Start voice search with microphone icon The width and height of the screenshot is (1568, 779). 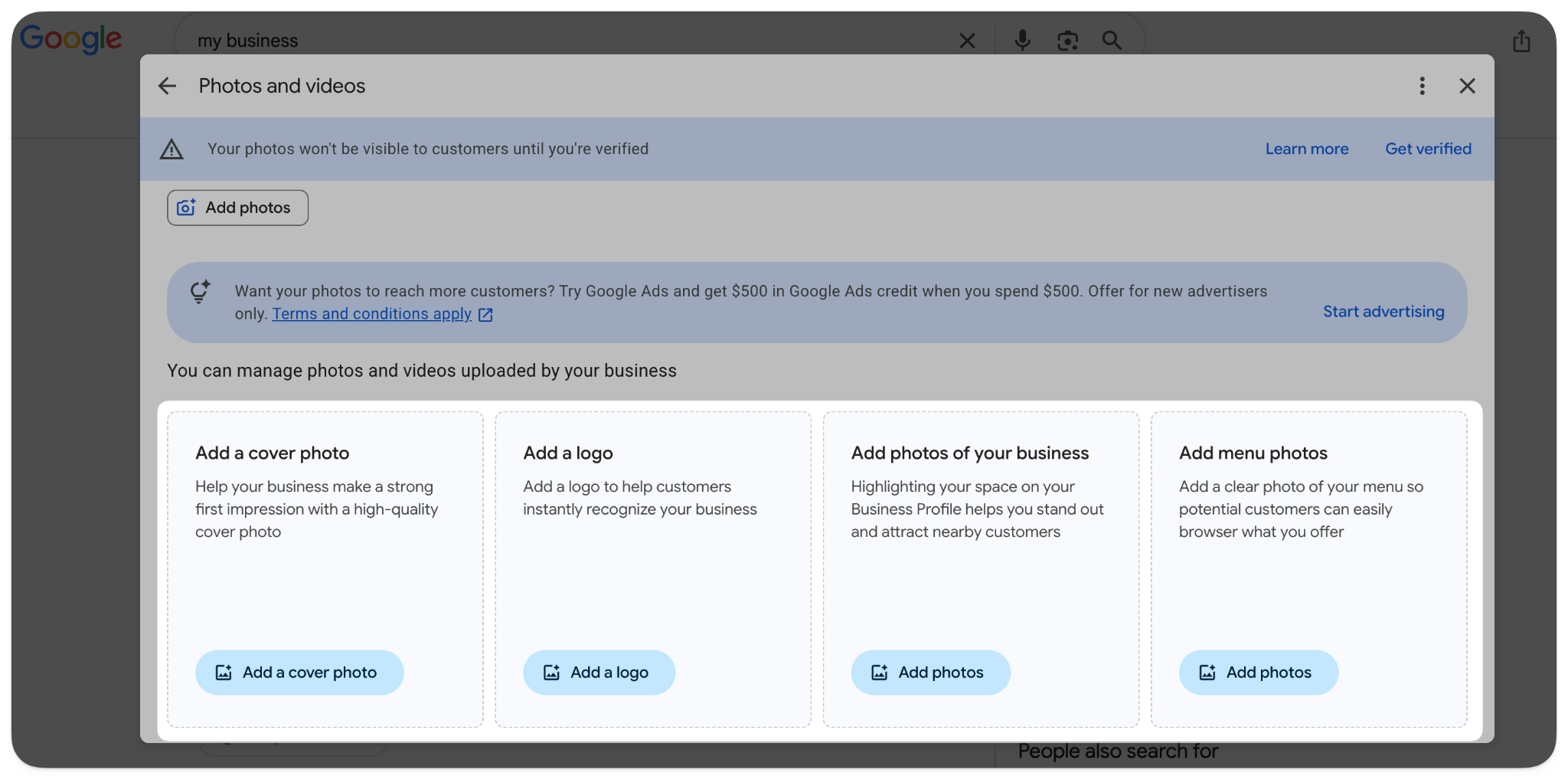(x=1022, y=40)
